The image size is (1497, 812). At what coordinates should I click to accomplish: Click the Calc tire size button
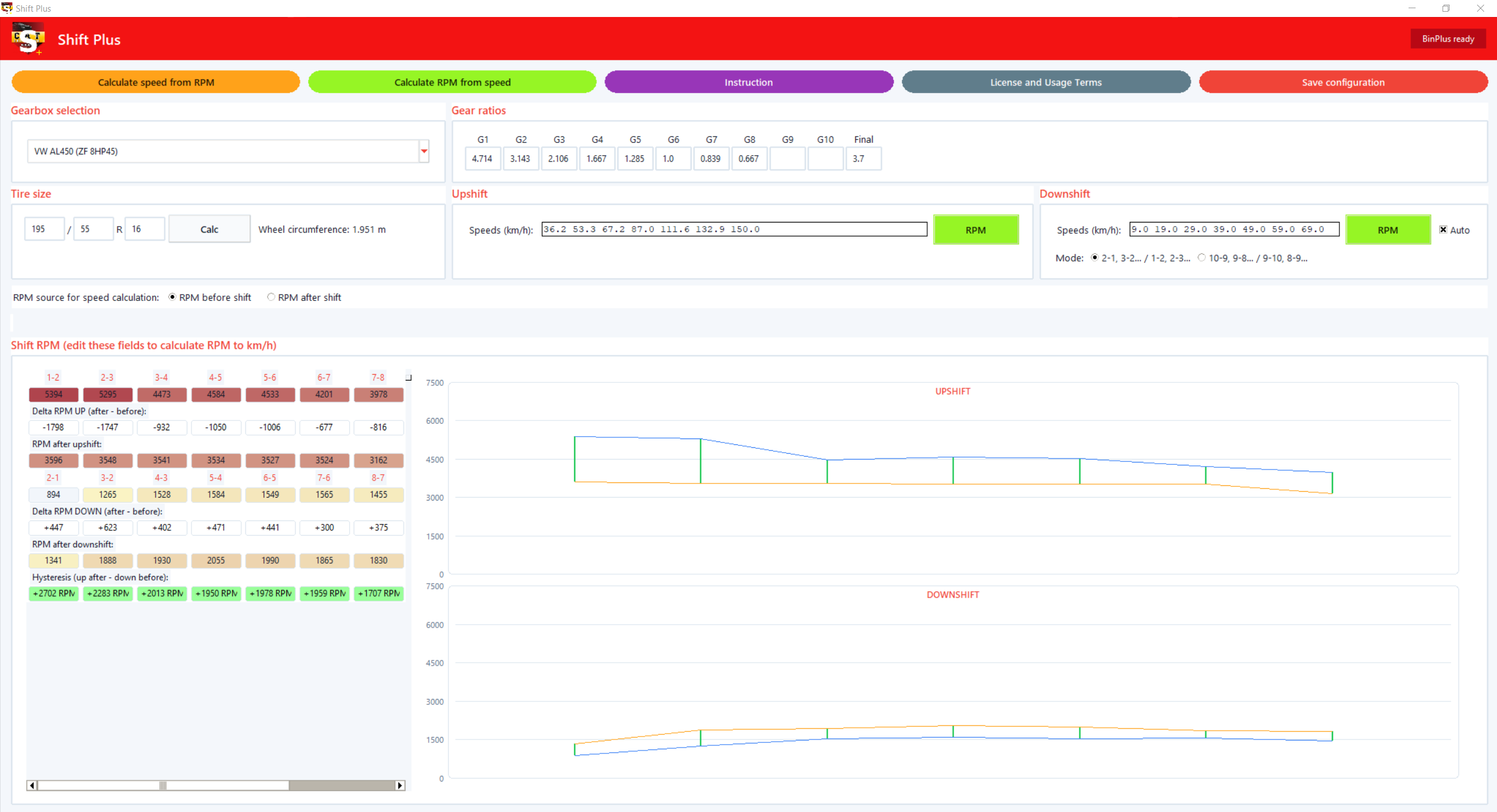click(x=209, y=229)
